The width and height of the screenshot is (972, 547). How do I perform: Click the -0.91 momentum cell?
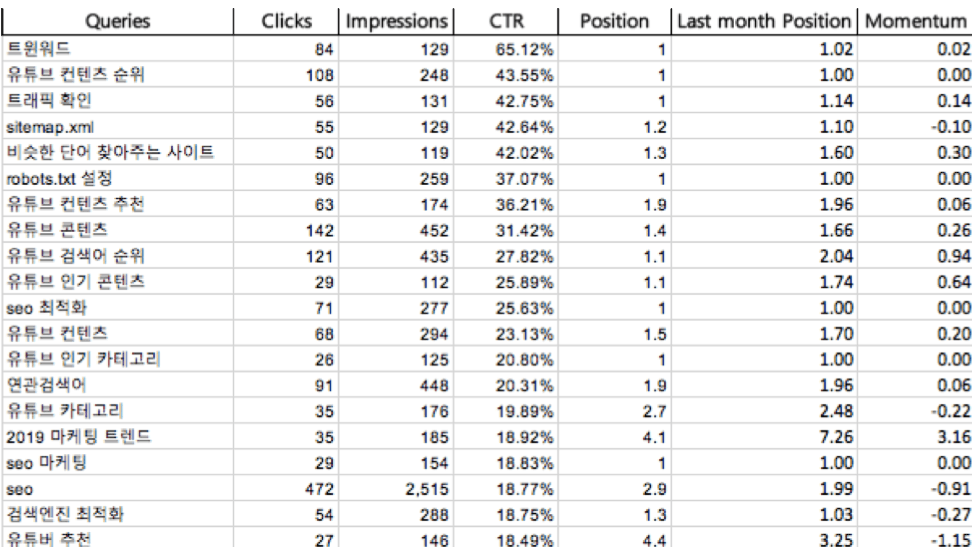[x=915, y=489]
